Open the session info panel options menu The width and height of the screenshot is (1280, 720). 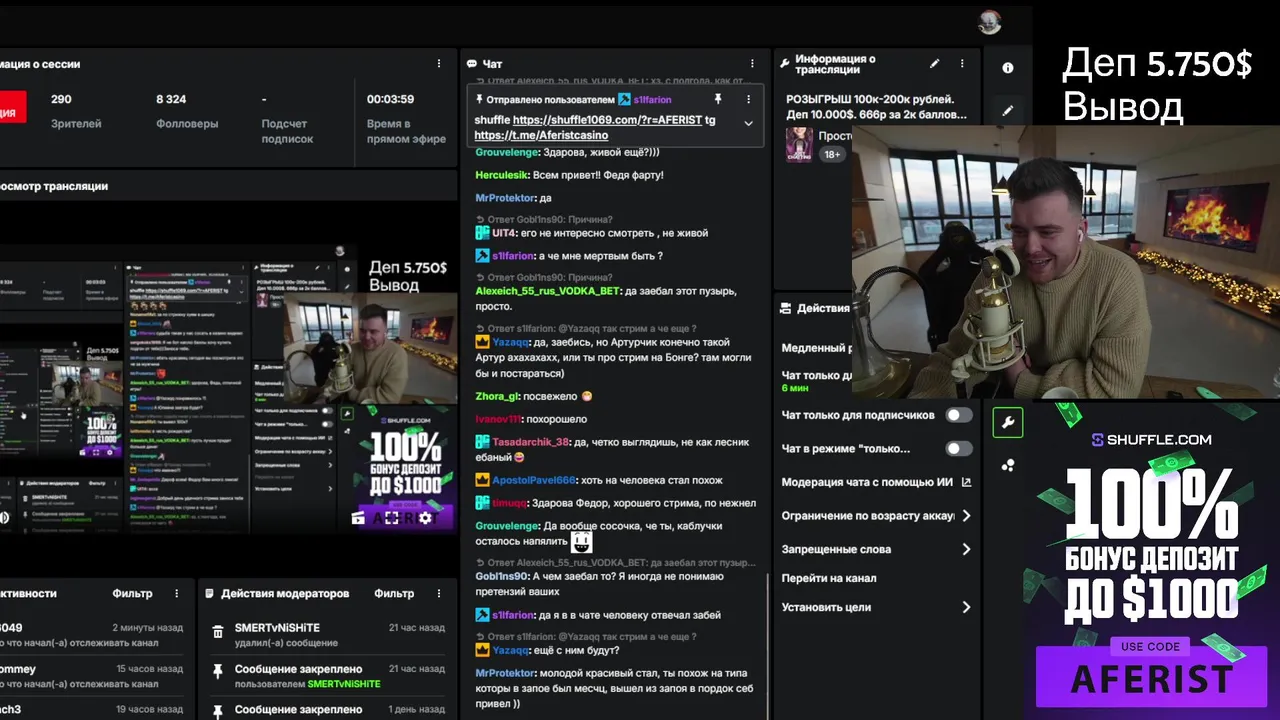point(438,64)
